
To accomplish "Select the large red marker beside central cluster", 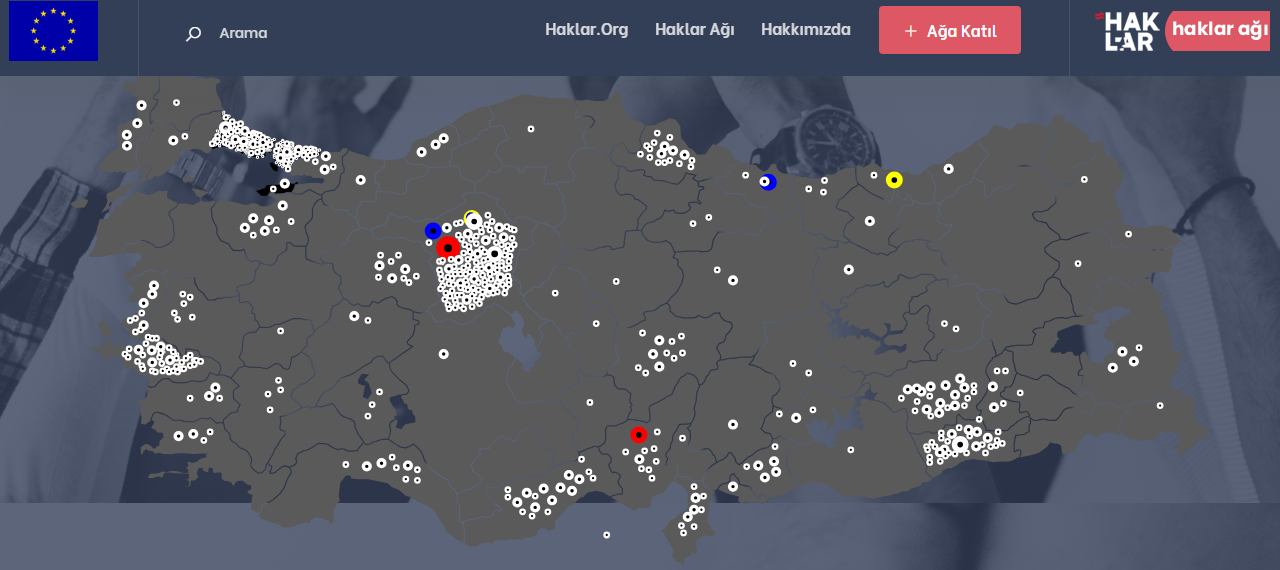I will 448,247.
